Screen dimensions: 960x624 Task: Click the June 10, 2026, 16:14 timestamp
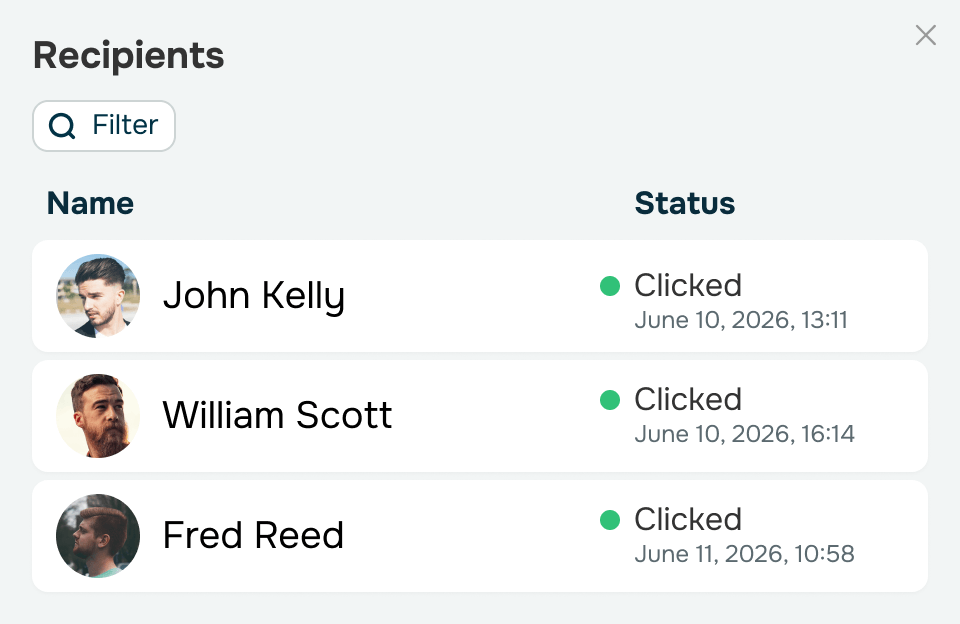tap(744, 434)
